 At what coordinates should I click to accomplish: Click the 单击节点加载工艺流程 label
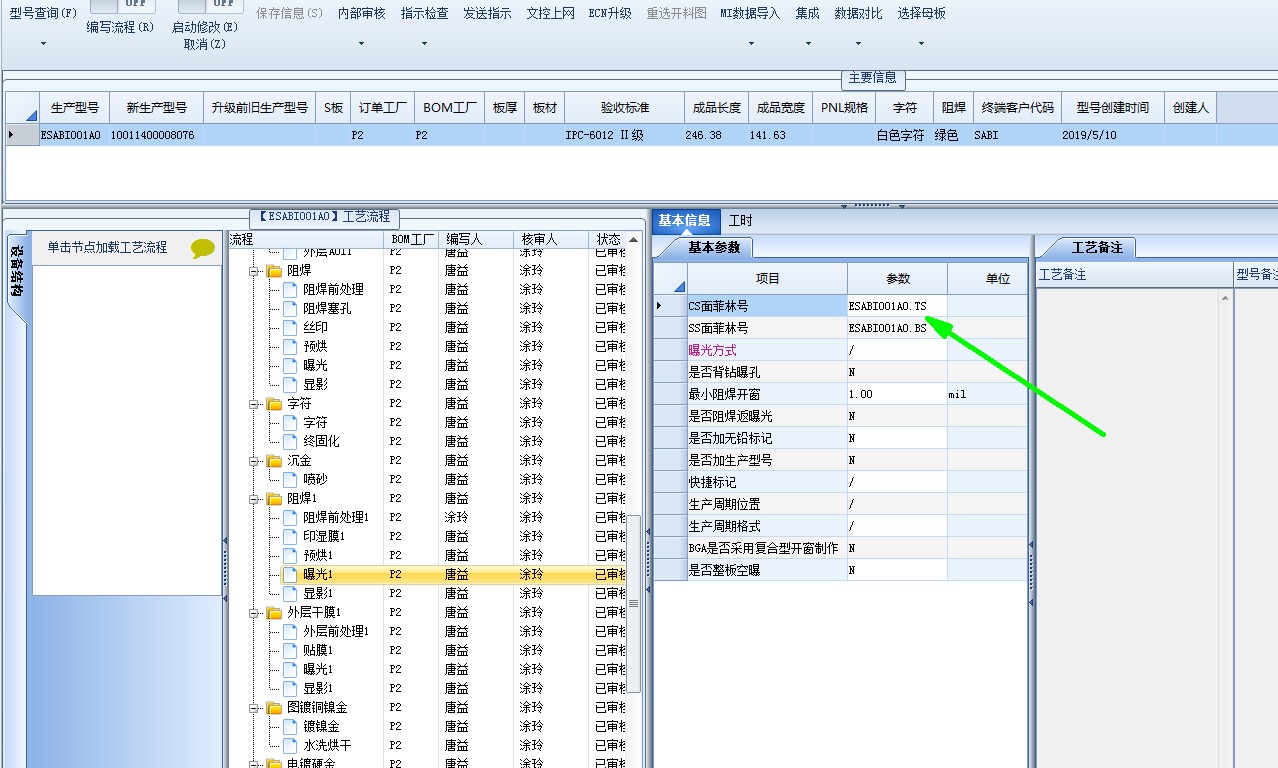[x=107, y=248]
